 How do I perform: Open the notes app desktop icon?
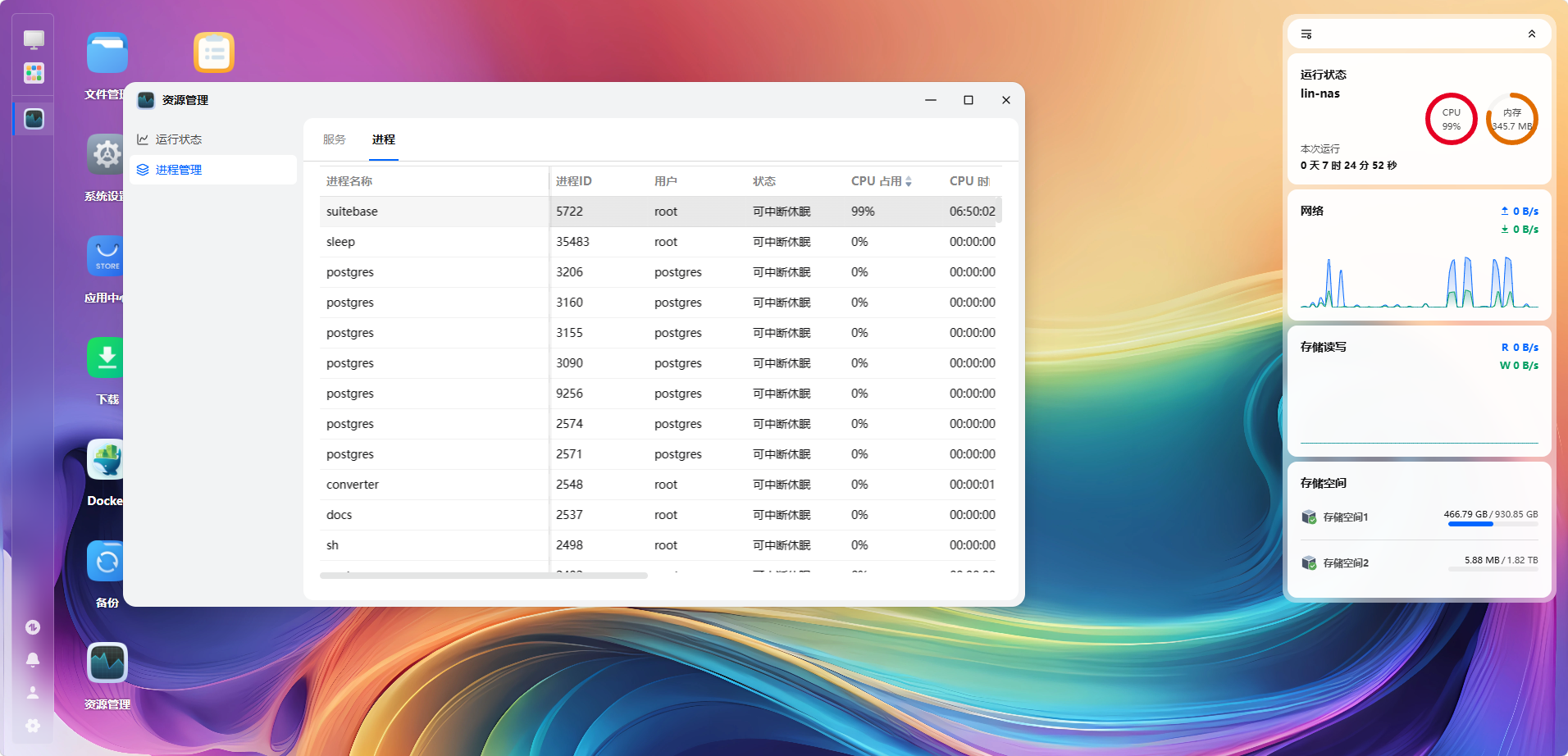click(214, 53)
